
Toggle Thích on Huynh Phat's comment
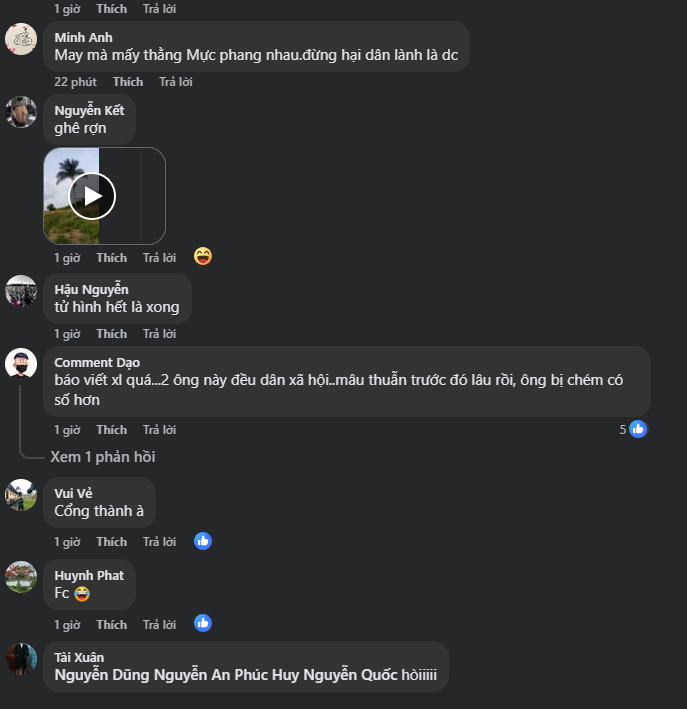pos(112,625)
